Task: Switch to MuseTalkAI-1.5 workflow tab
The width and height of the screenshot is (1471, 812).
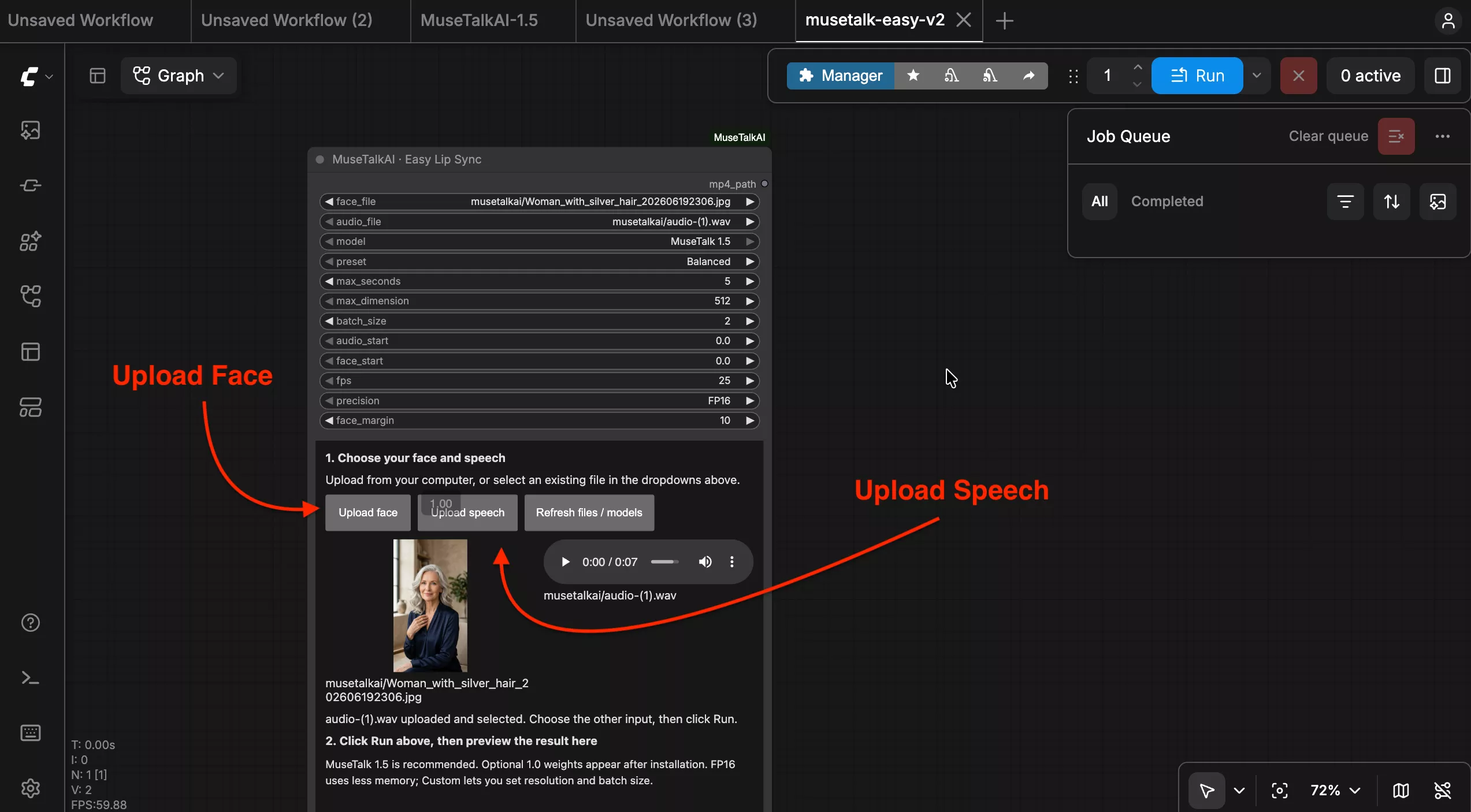Action: point(479,20)
